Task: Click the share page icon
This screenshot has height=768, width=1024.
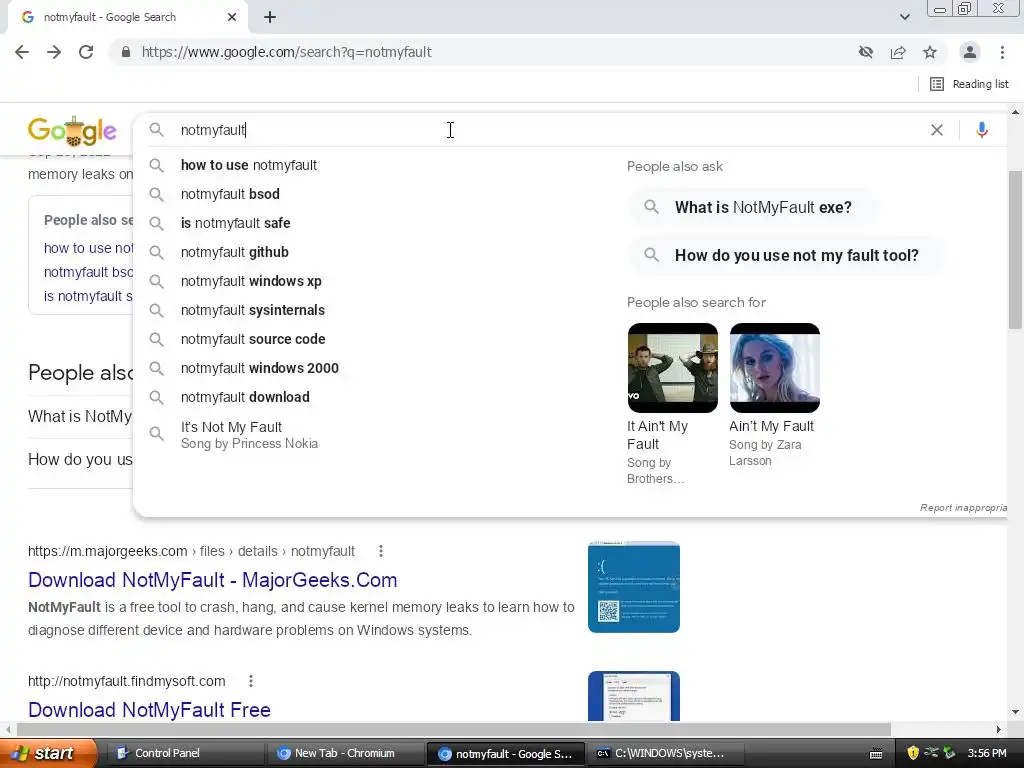Action: tap(898, 52)
